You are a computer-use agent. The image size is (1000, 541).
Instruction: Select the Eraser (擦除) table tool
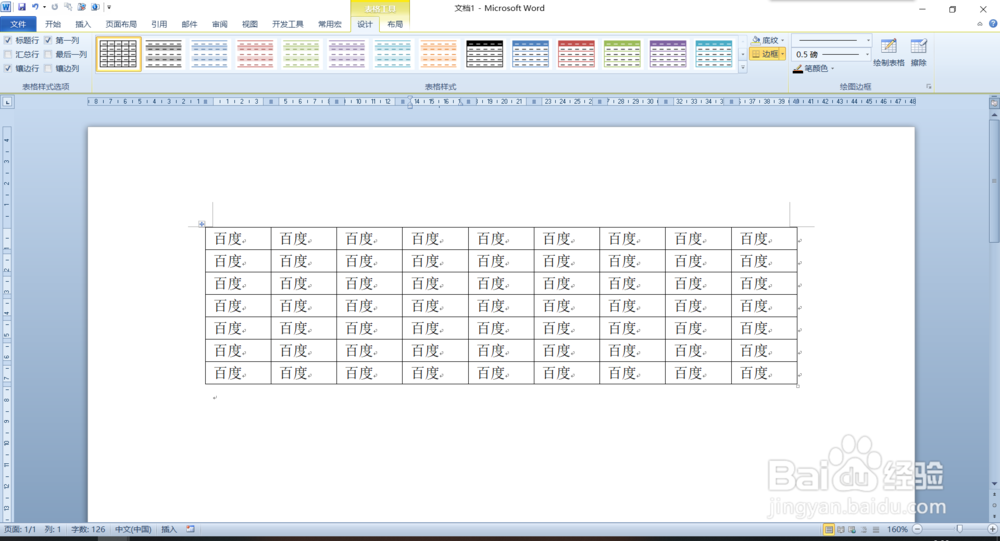tap(918, 52)
